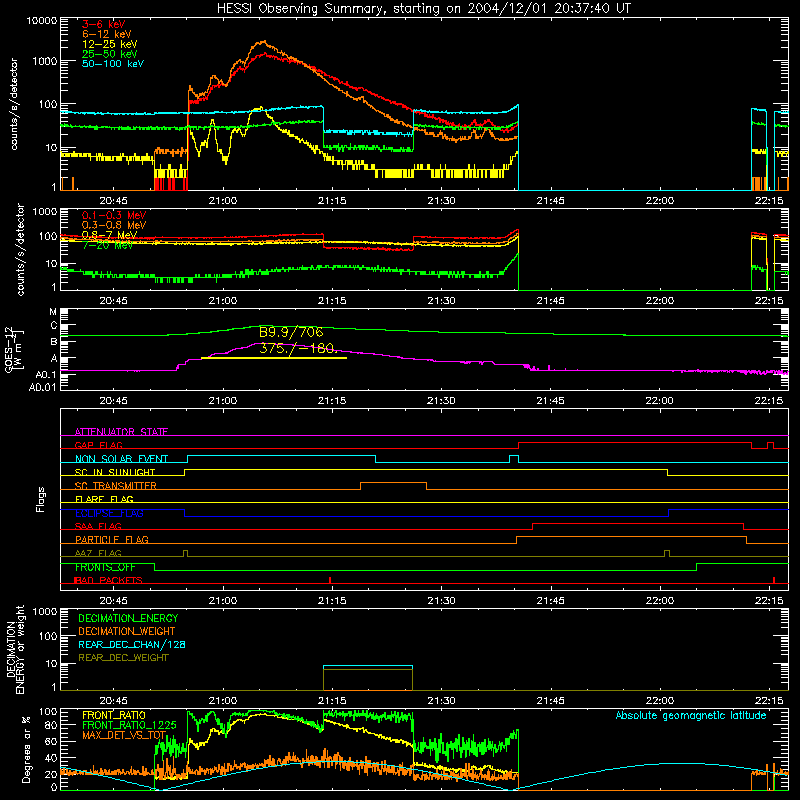Click the vertical Flags axis title
Viewport: 800px width, 800px height.
point(41,499)
